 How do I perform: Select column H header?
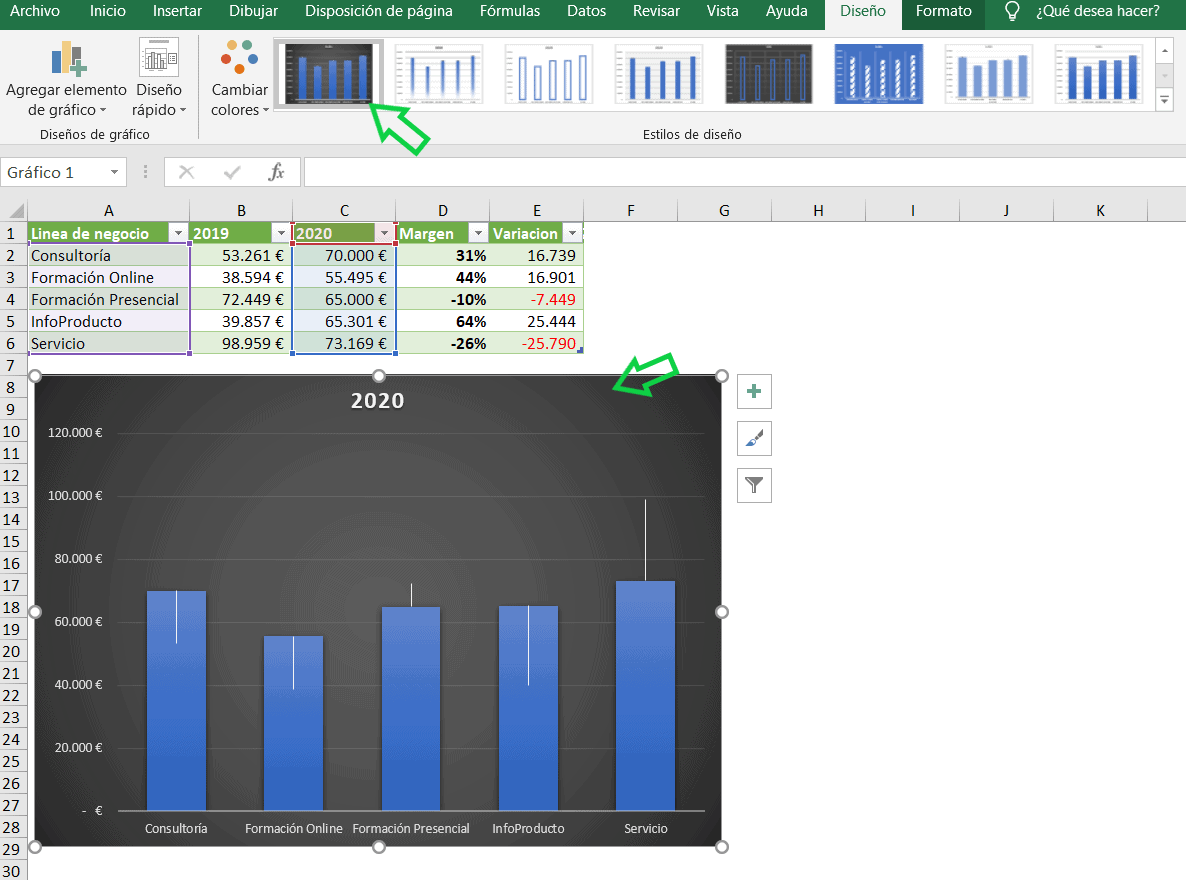[818, 210]
